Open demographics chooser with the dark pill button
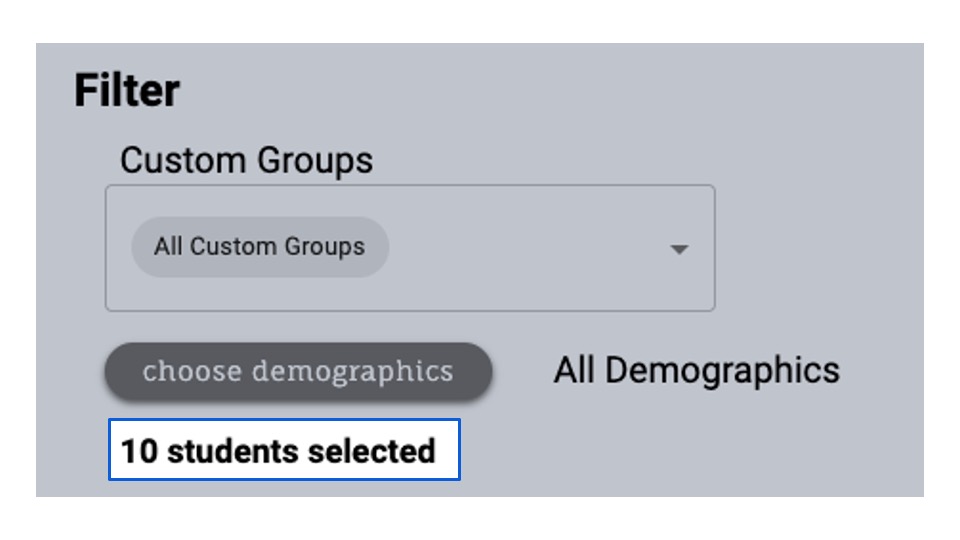960x540 pixels. click(x=298, y=372)
